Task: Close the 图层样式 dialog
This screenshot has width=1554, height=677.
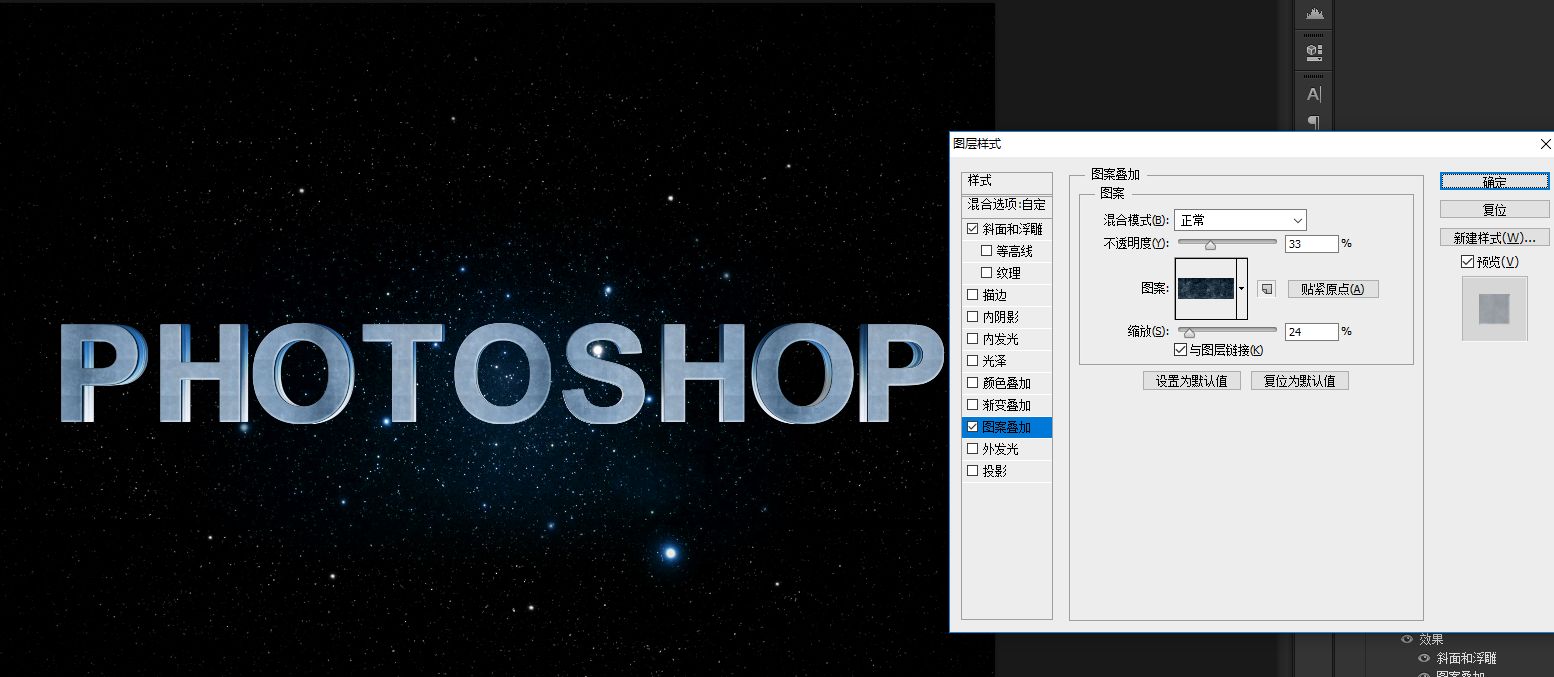Action: click(x=1546, y=144)
